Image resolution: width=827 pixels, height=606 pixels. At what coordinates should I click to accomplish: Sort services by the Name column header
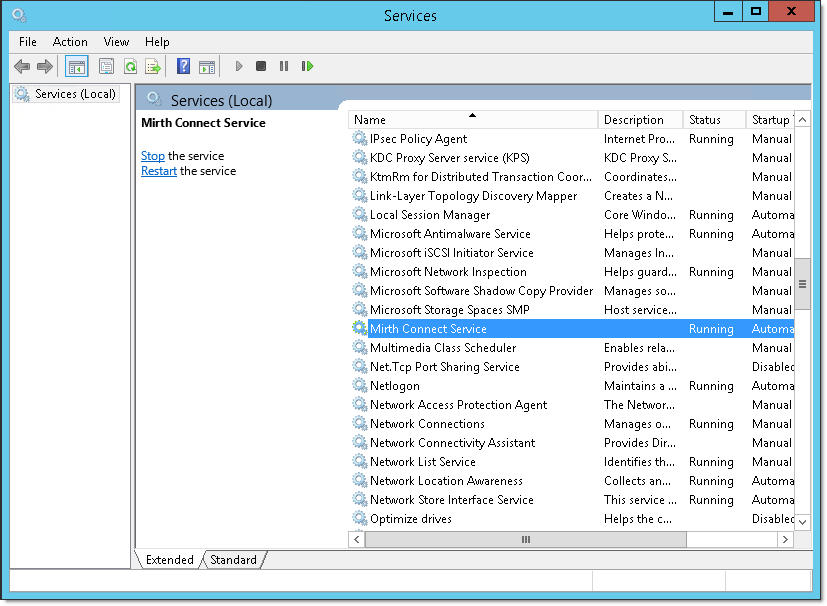click(473, 120)
